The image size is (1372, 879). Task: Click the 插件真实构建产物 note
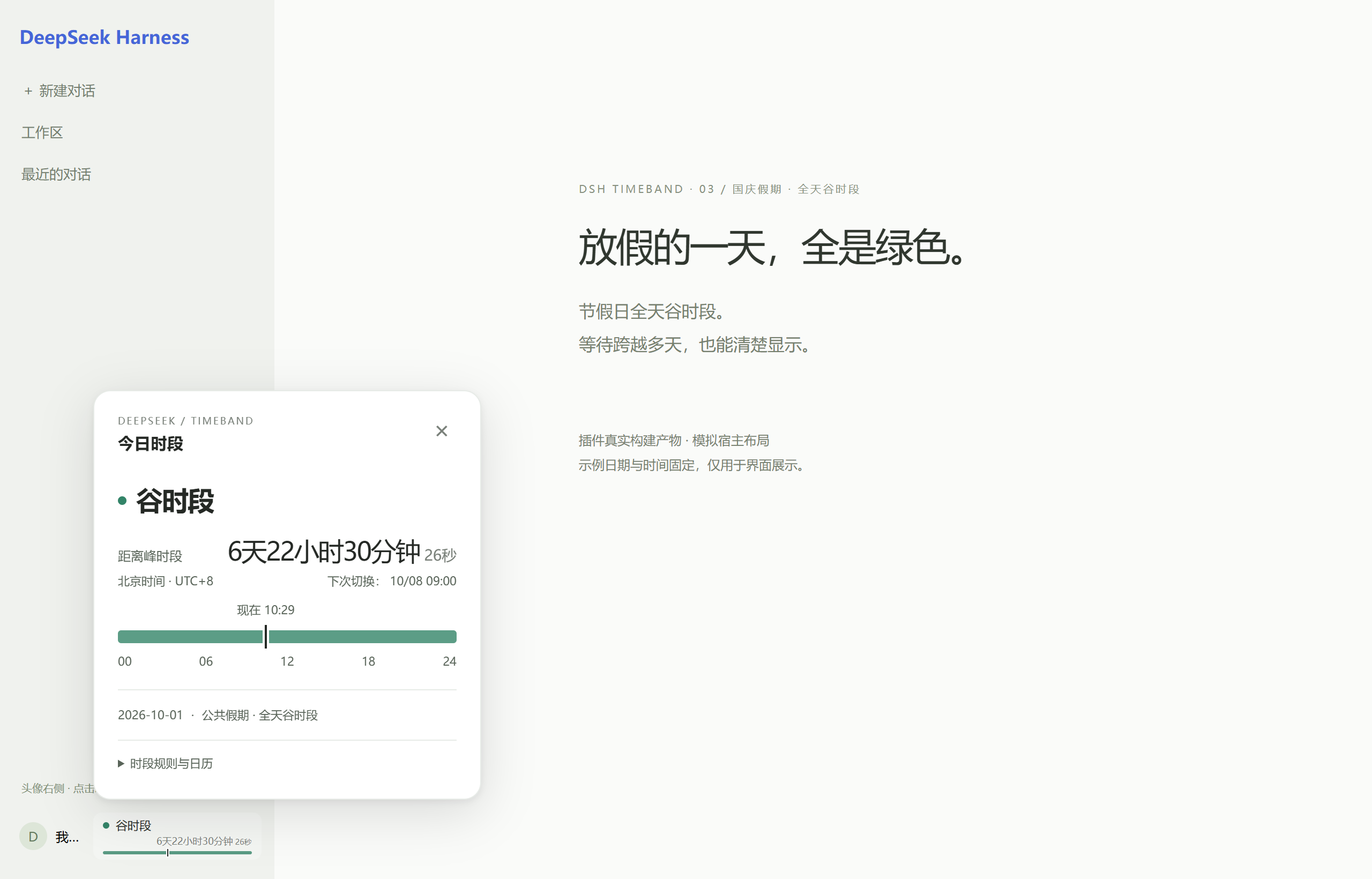pos(674,441)
